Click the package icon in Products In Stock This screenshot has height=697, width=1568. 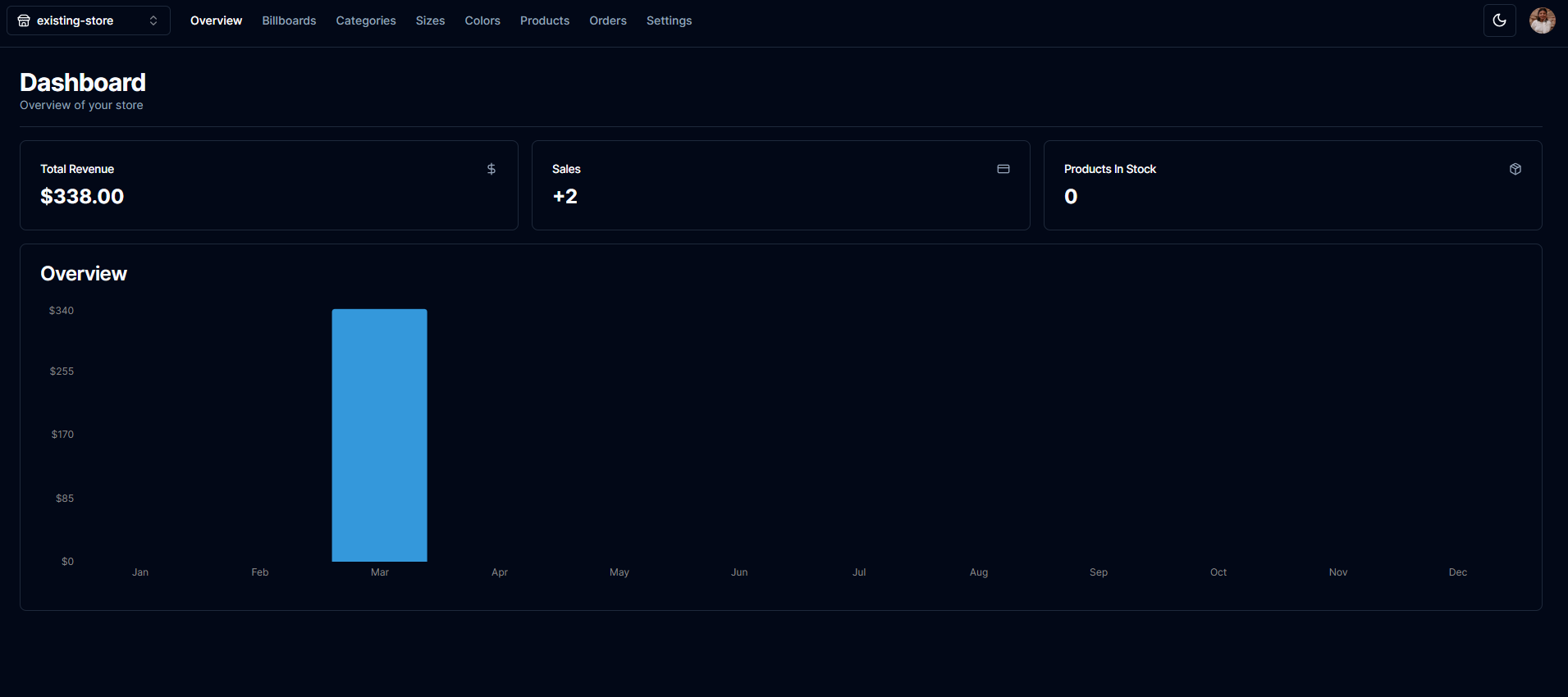pos(1515,169)
